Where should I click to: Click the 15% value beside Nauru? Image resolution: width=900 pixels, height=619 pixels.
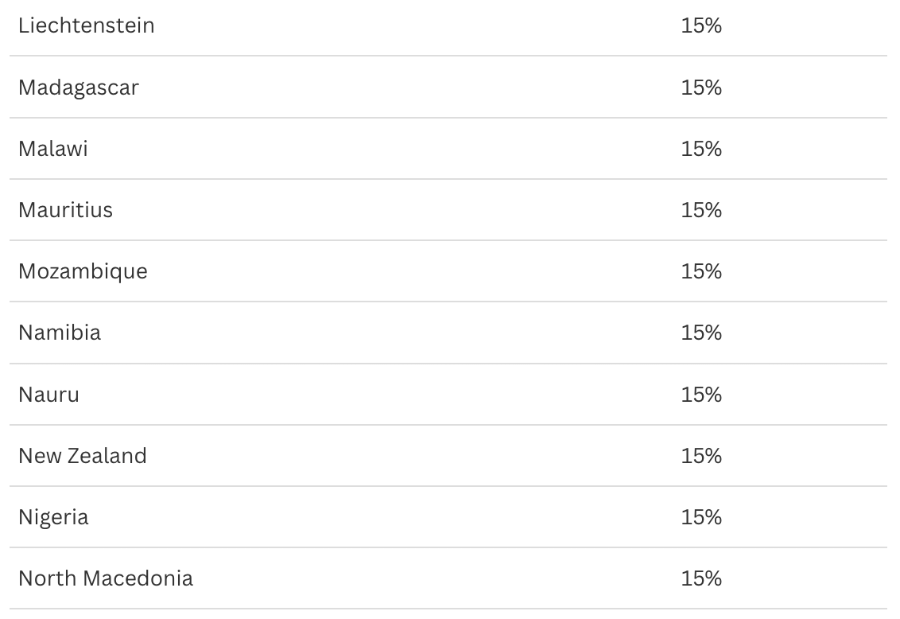pyautogui.click(x=701, y=394)
